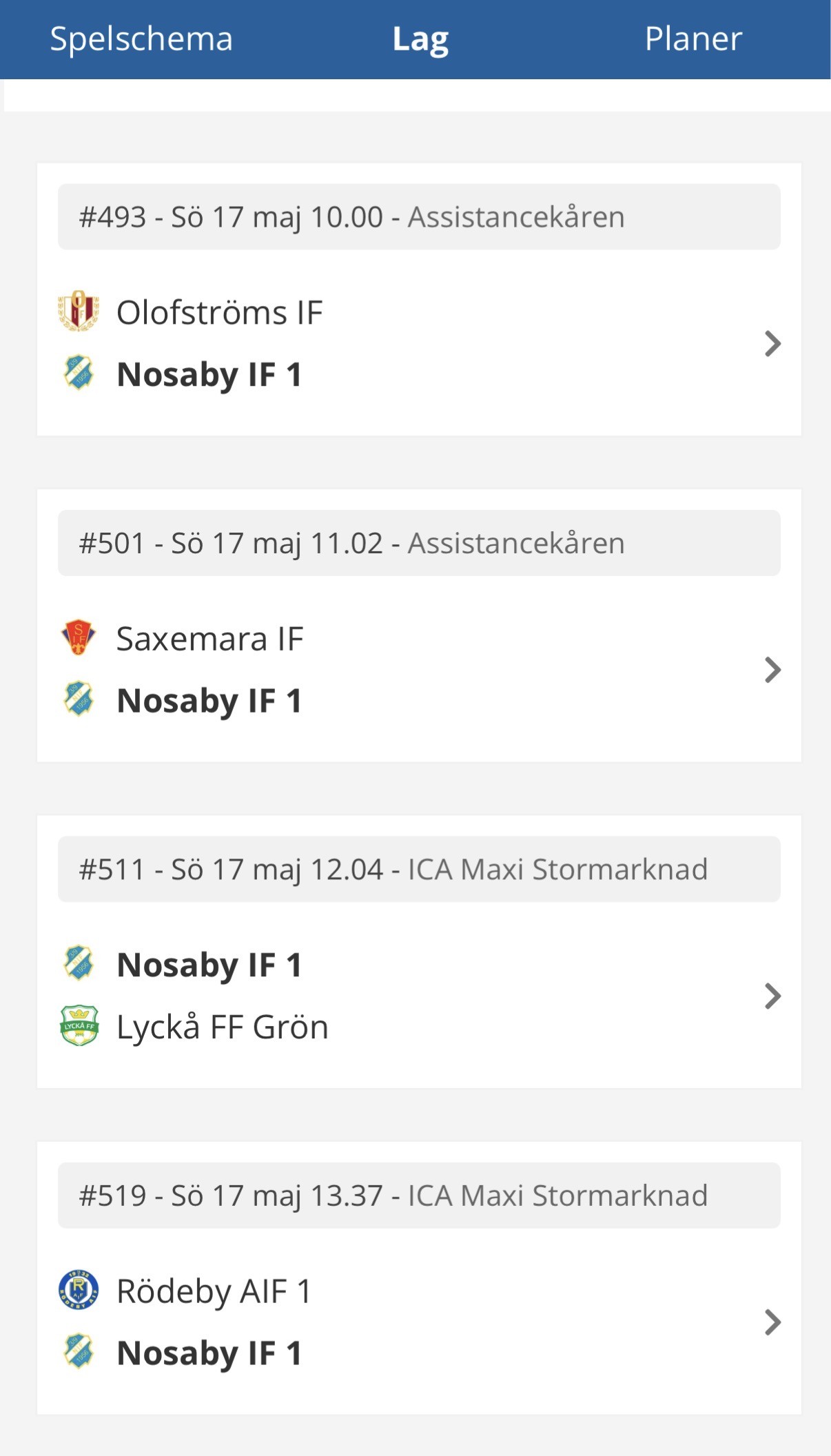Open match #511 using its chevron arrow

tap(772, 996)
